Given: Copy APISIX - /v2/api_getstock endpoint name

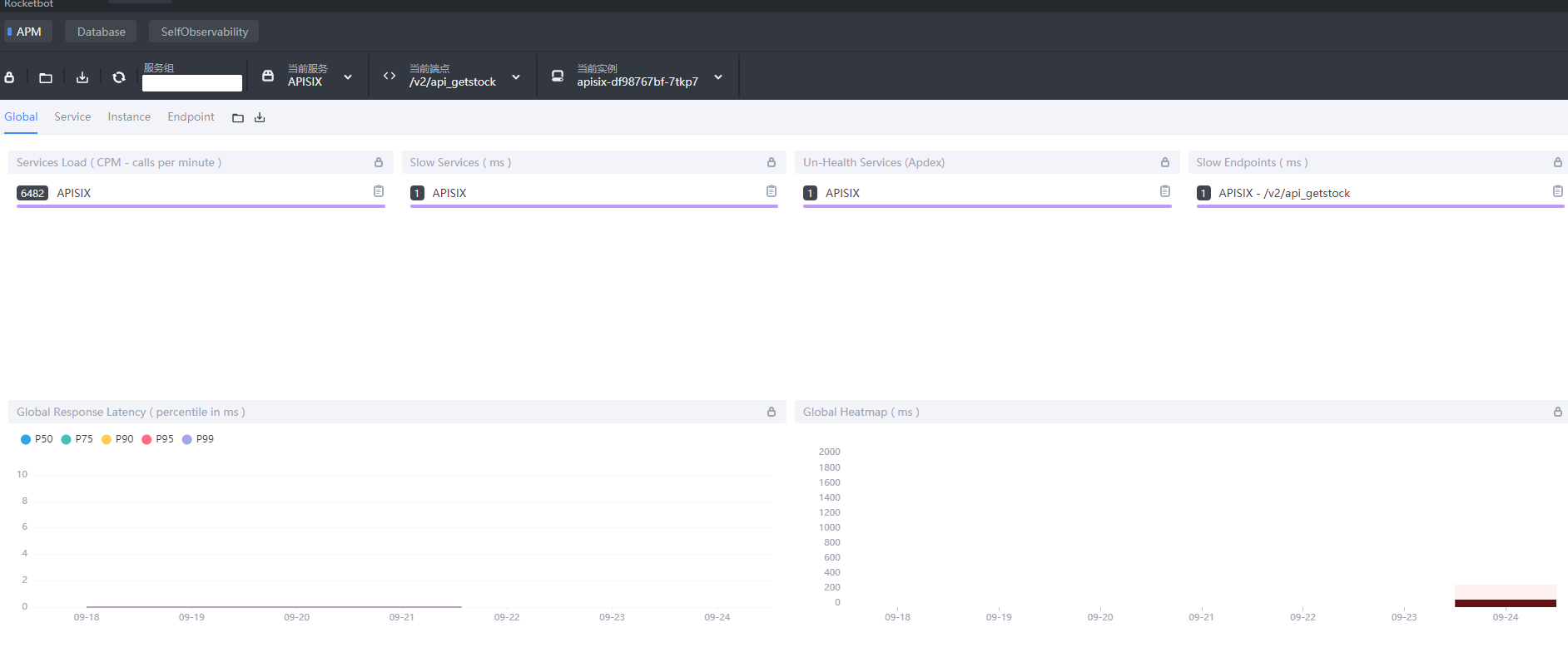Looking at the screenshot, I should 1558,191.
